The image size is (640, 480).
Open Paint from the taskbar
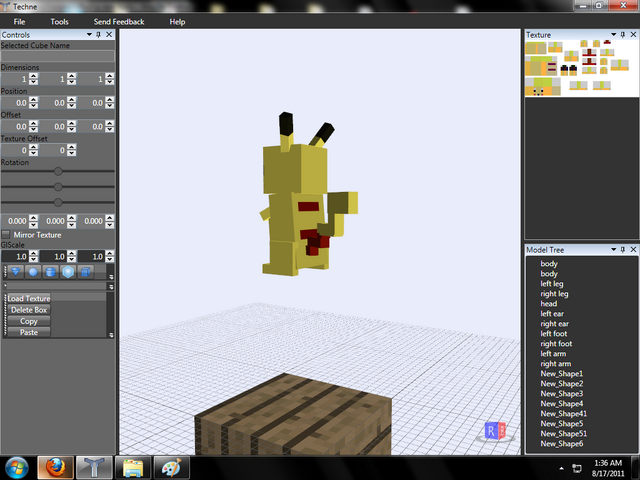click(171, 468)
